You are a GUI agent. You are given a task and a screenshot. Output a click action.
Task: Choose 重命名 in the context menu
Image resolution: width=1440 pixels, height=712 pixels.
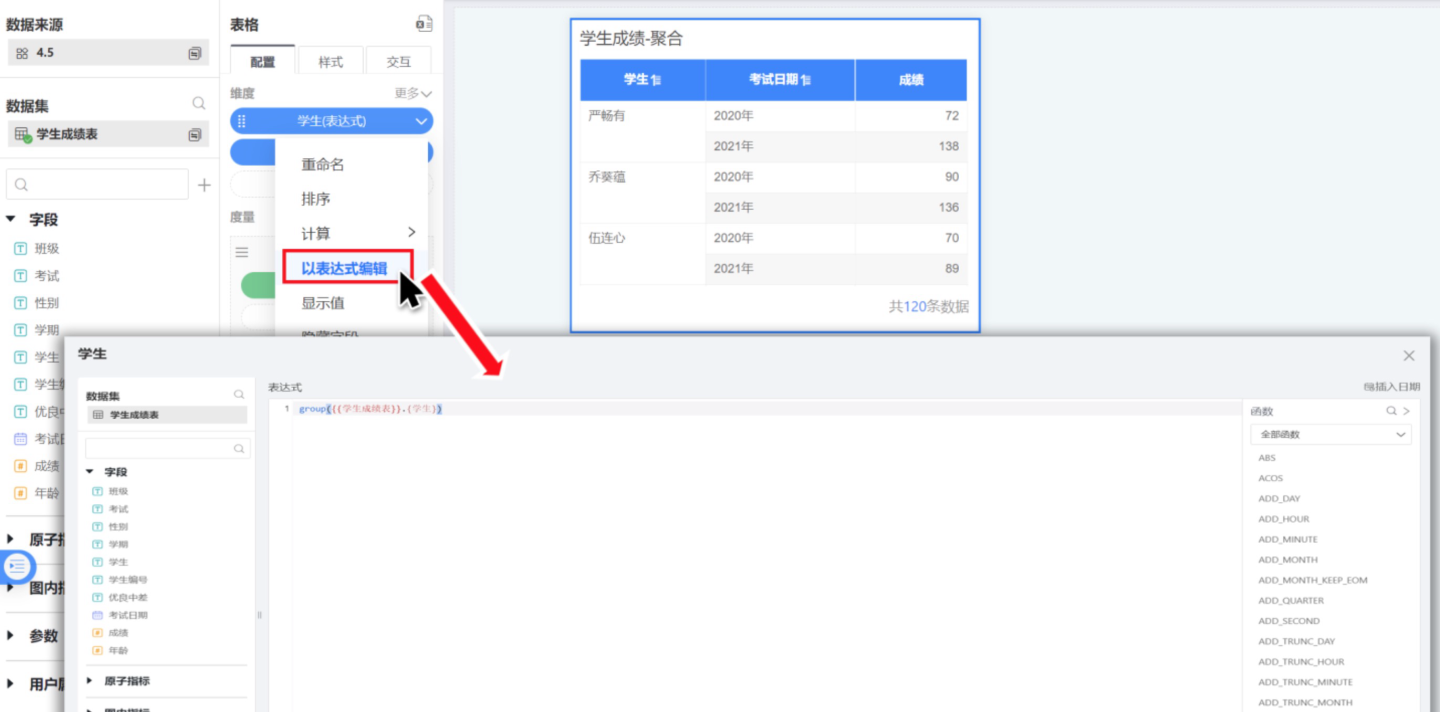[323, 165]
